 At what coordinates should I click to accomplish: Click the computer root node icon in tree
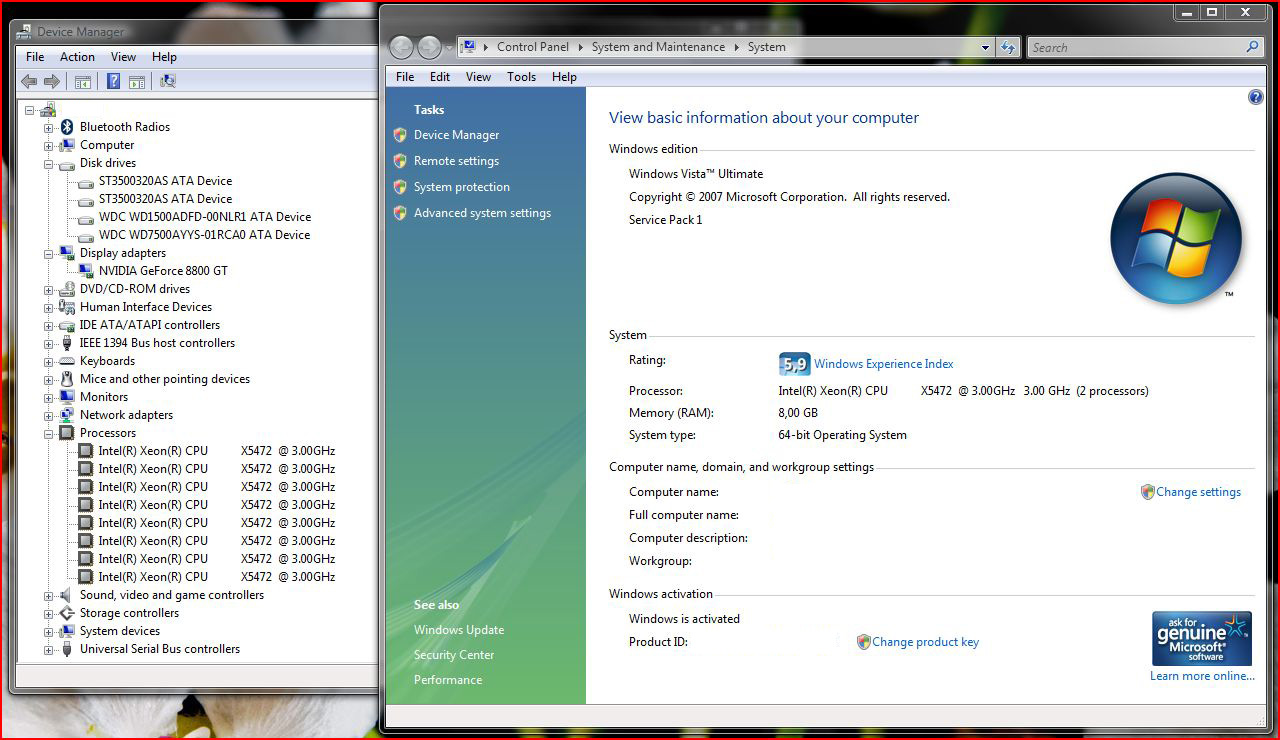click(48, 109)
